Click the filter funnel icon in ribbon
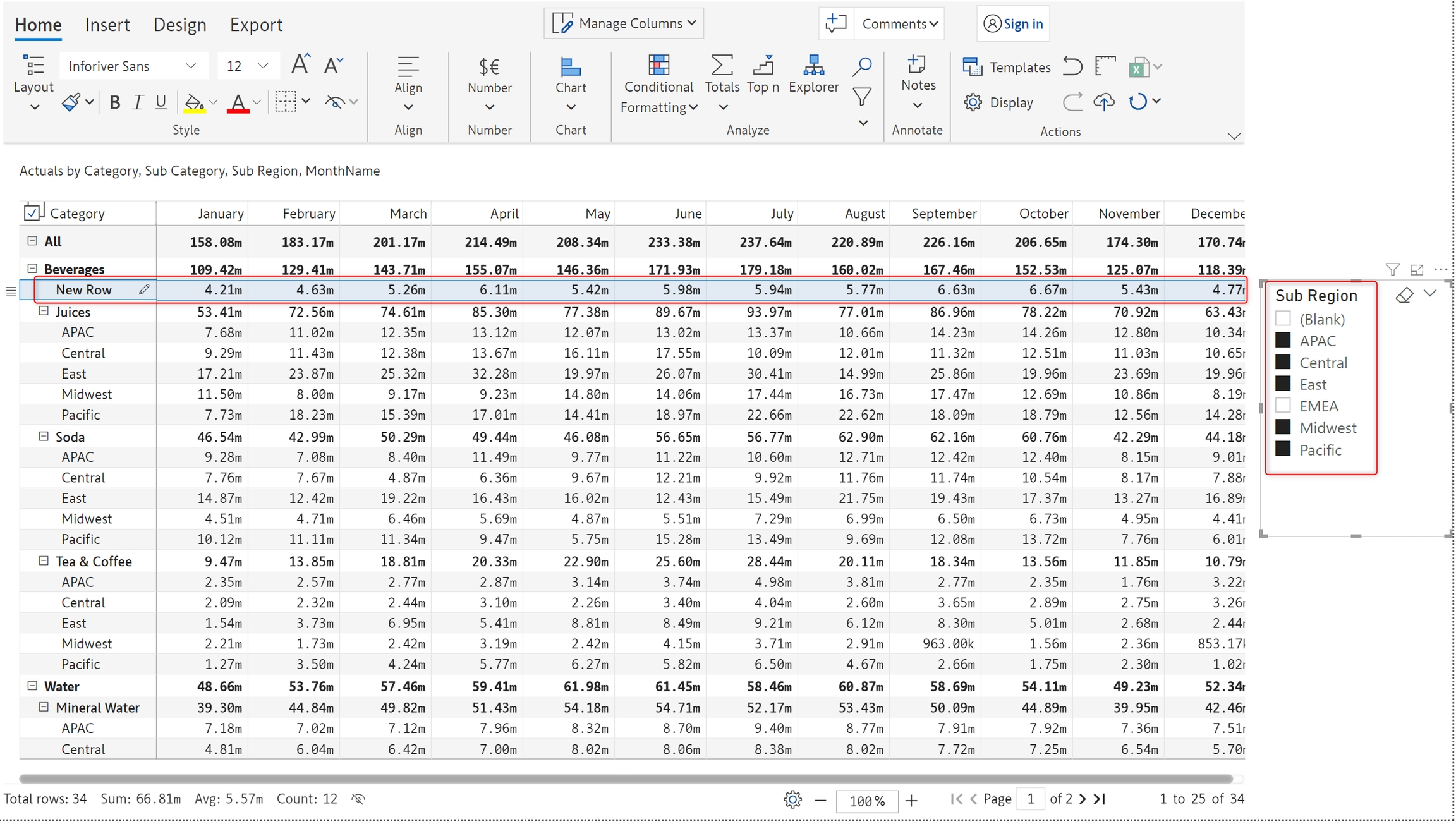Viewport: 1456px width, 824px height. (862, 97)
